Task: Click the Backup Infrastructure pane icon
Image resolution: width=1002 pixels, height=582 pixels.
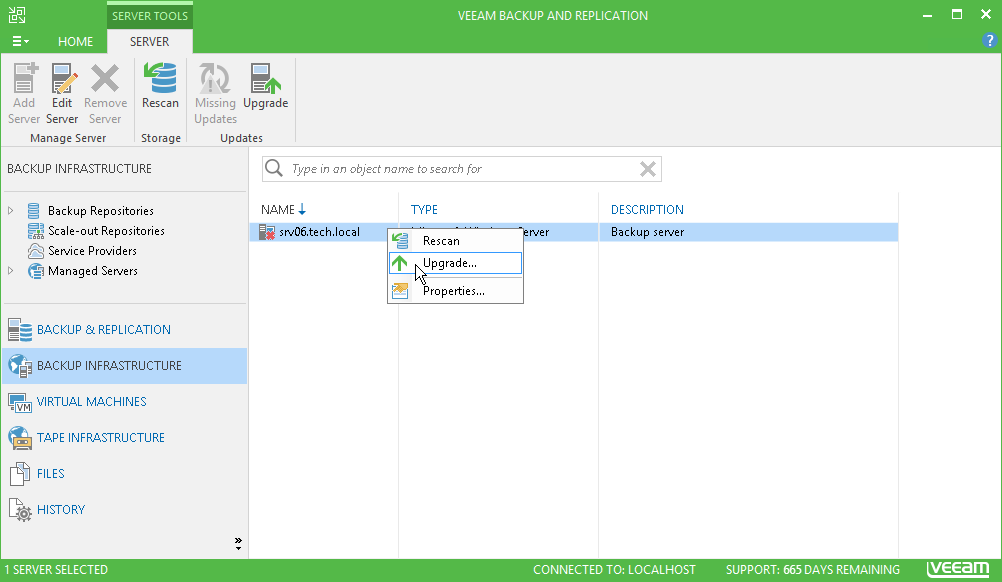Action: [x=20, y=365]
